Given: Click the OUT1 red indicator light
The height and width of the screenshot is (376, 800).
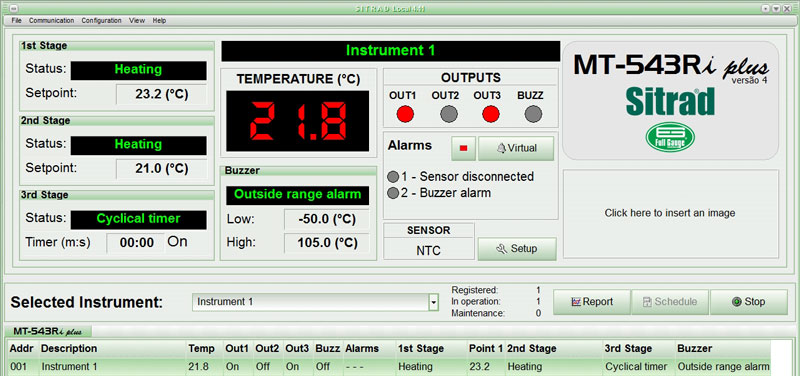Looking at the screenshot, I should (405, 114).
